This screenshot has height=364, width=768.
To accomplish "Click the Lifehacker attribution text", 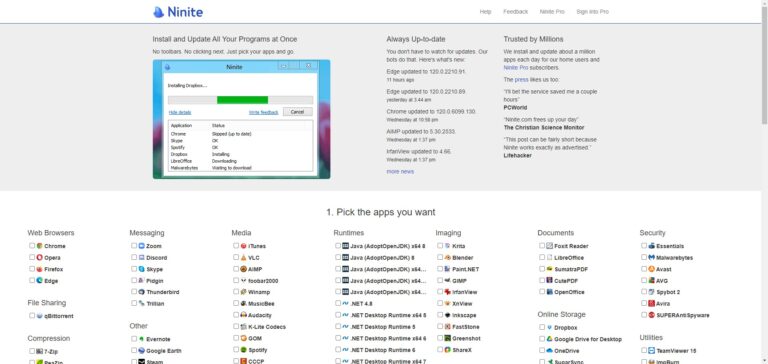I will click(517, 155).
